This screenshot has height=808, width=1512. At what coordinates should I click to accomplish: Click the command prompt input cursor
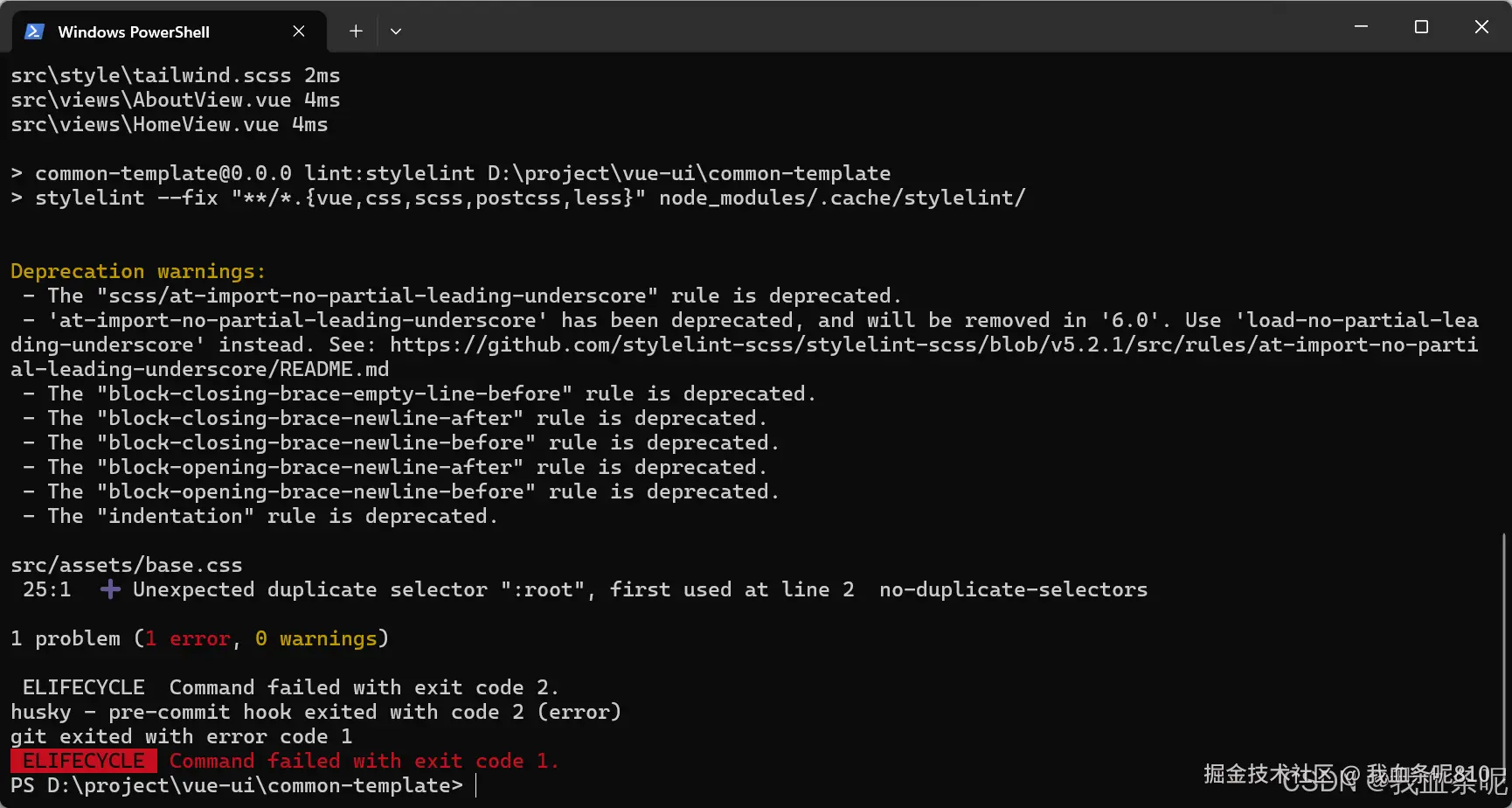[x=476, y=785]
